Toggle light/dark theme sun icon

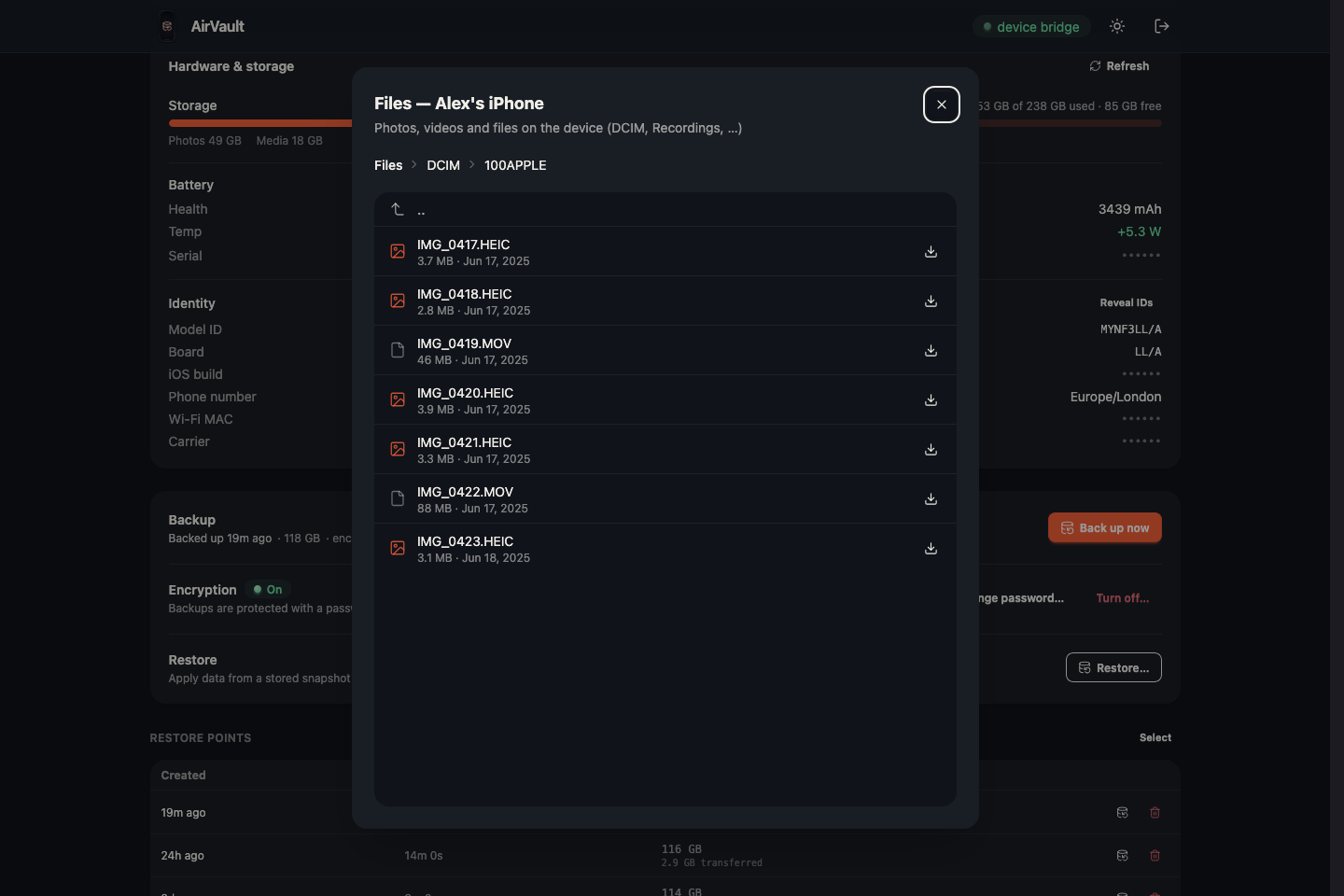1117,26
